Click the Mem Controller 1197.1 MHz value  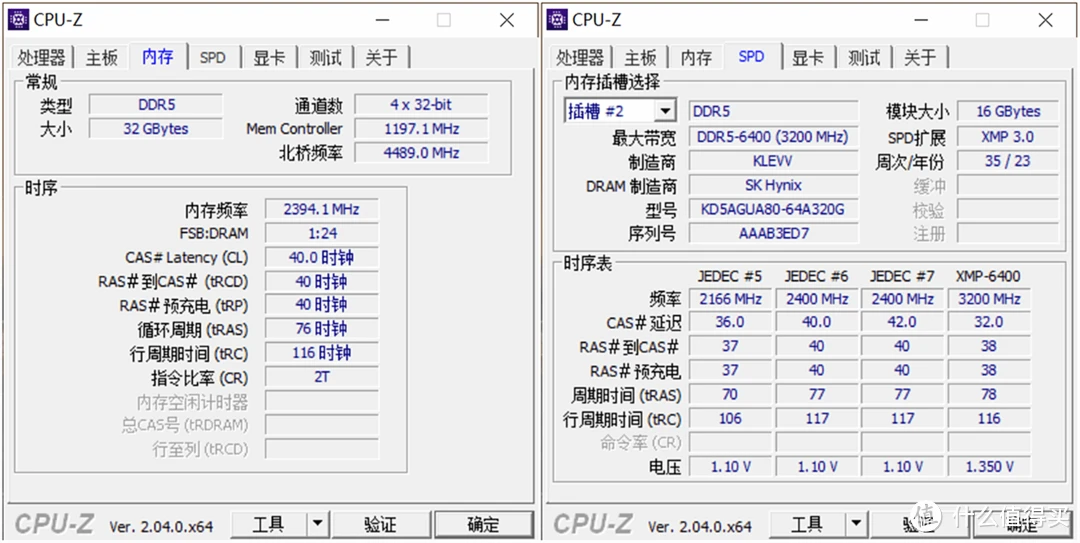tap(421, 129)
